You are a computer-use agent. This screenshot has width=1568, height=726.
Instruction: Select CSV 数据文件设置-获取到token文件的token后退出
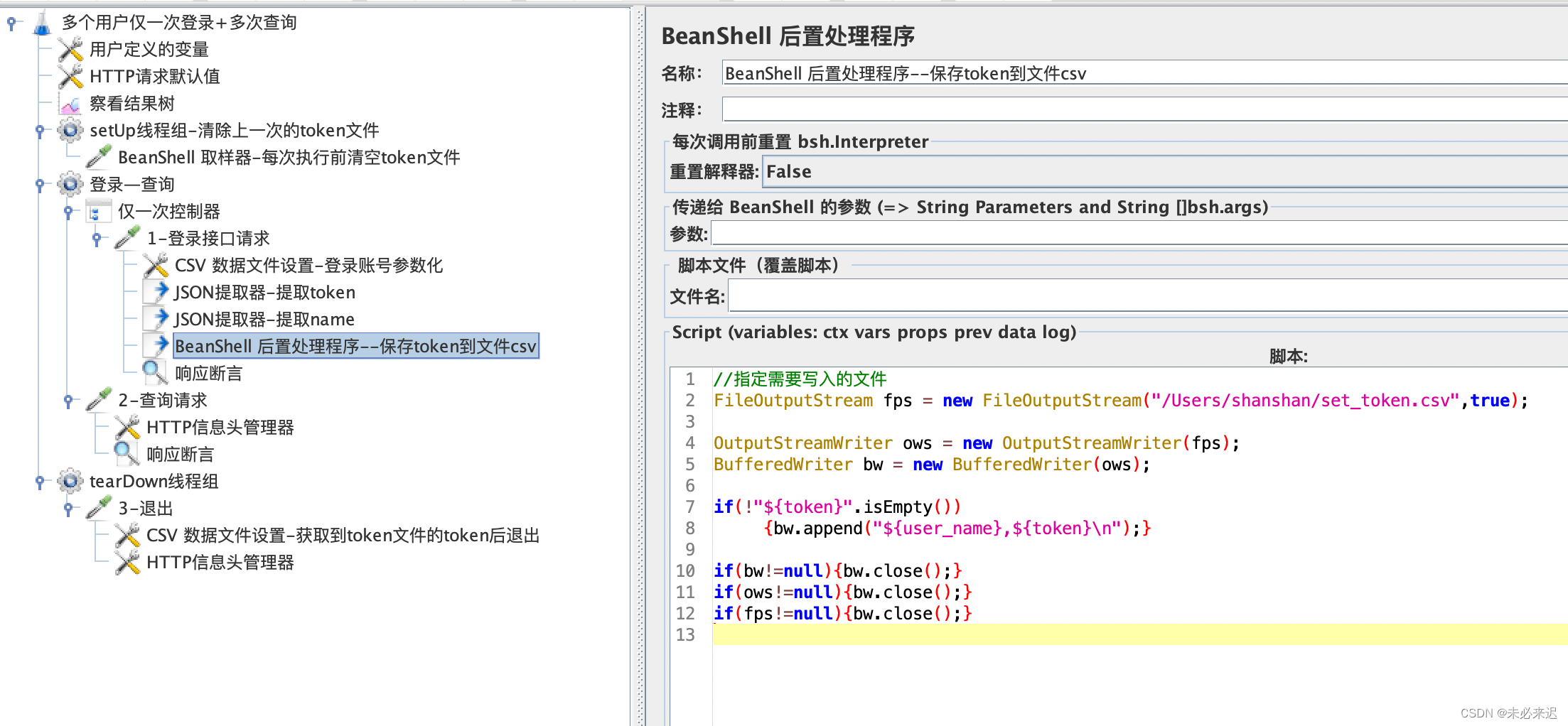pyautogui.click(x=343, y=536)
